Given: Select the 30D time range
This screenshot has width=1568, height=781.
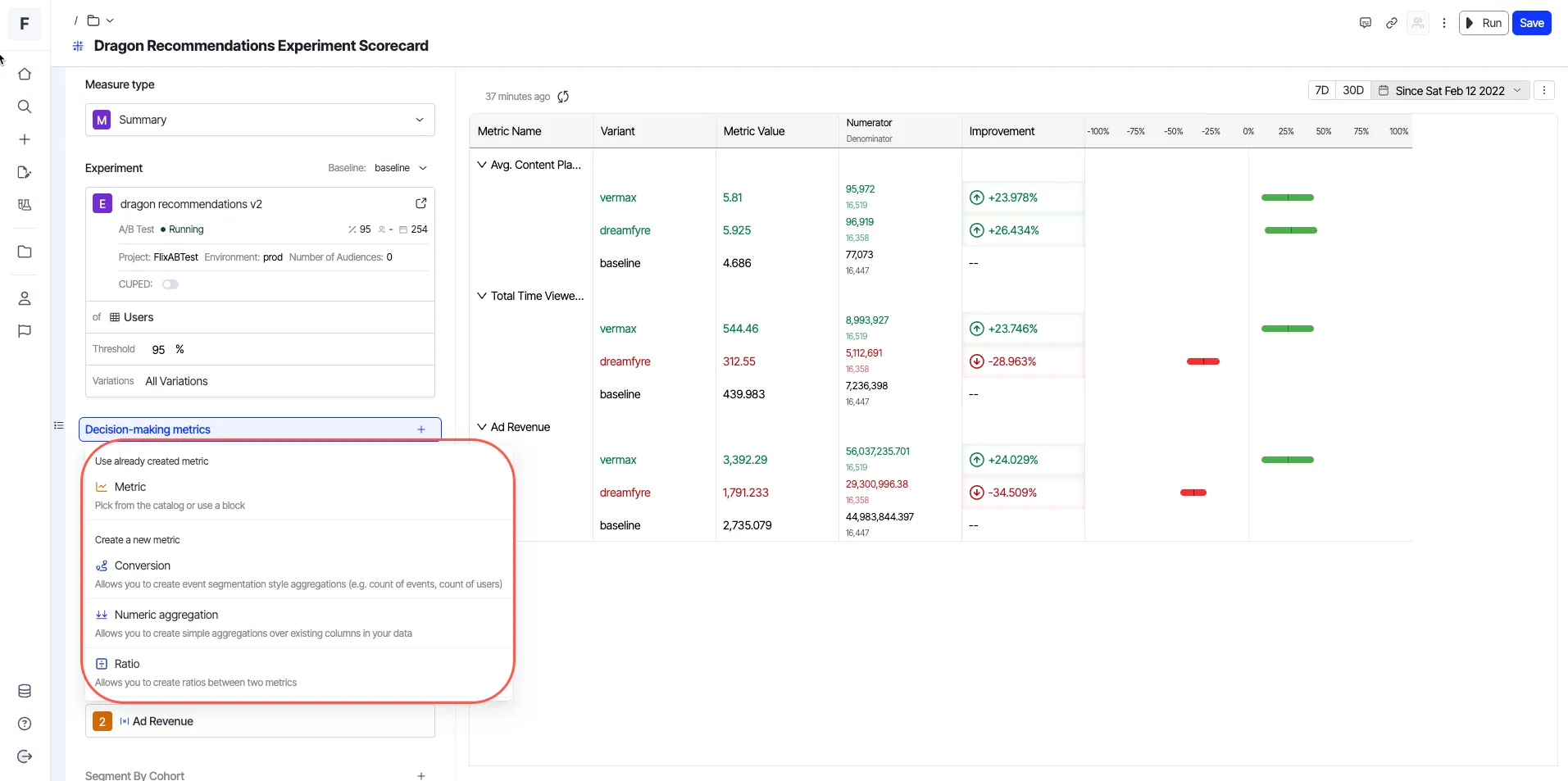Looking at the screenshot, I should tap(1353, 90).
